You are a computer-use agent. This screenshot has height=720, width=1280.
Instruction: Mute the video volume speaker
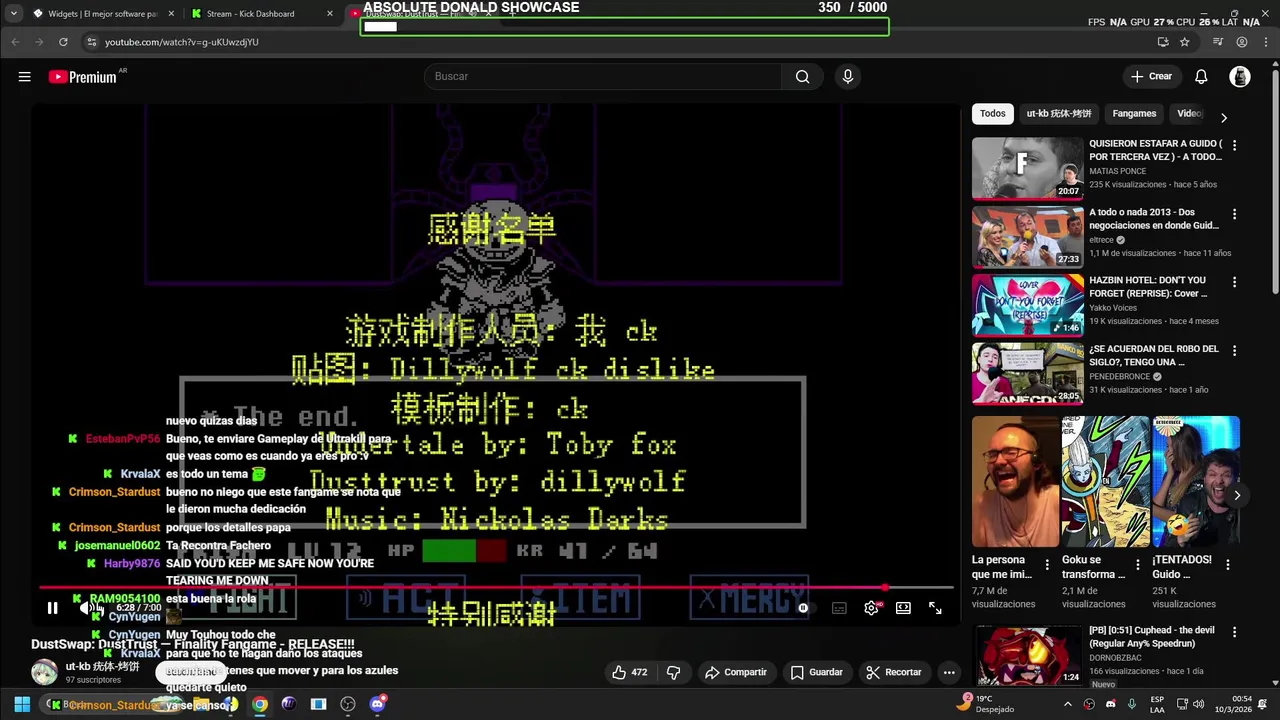(87, 608)
